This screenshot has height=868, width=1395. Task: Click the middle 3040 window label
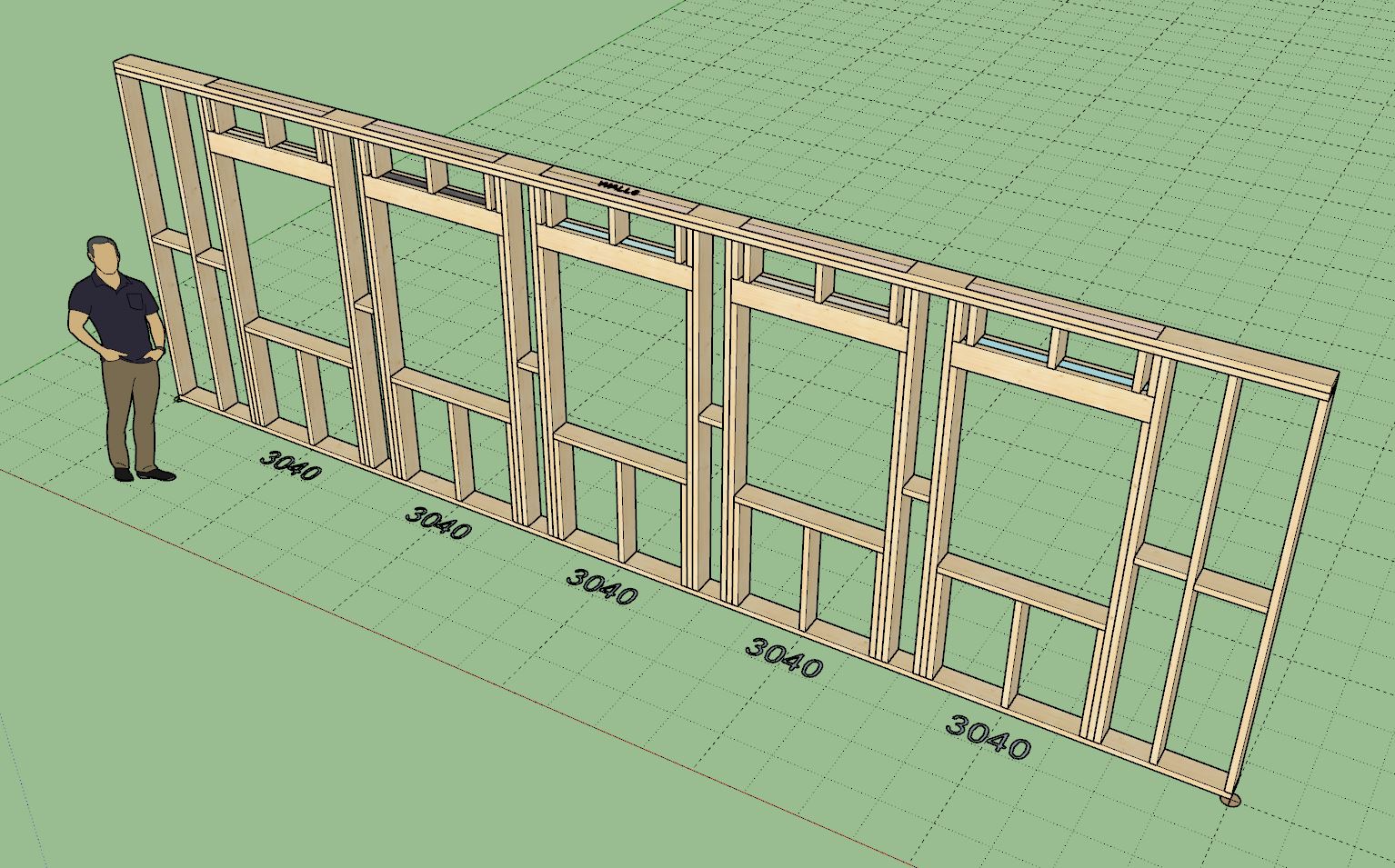tap(601, 586)
